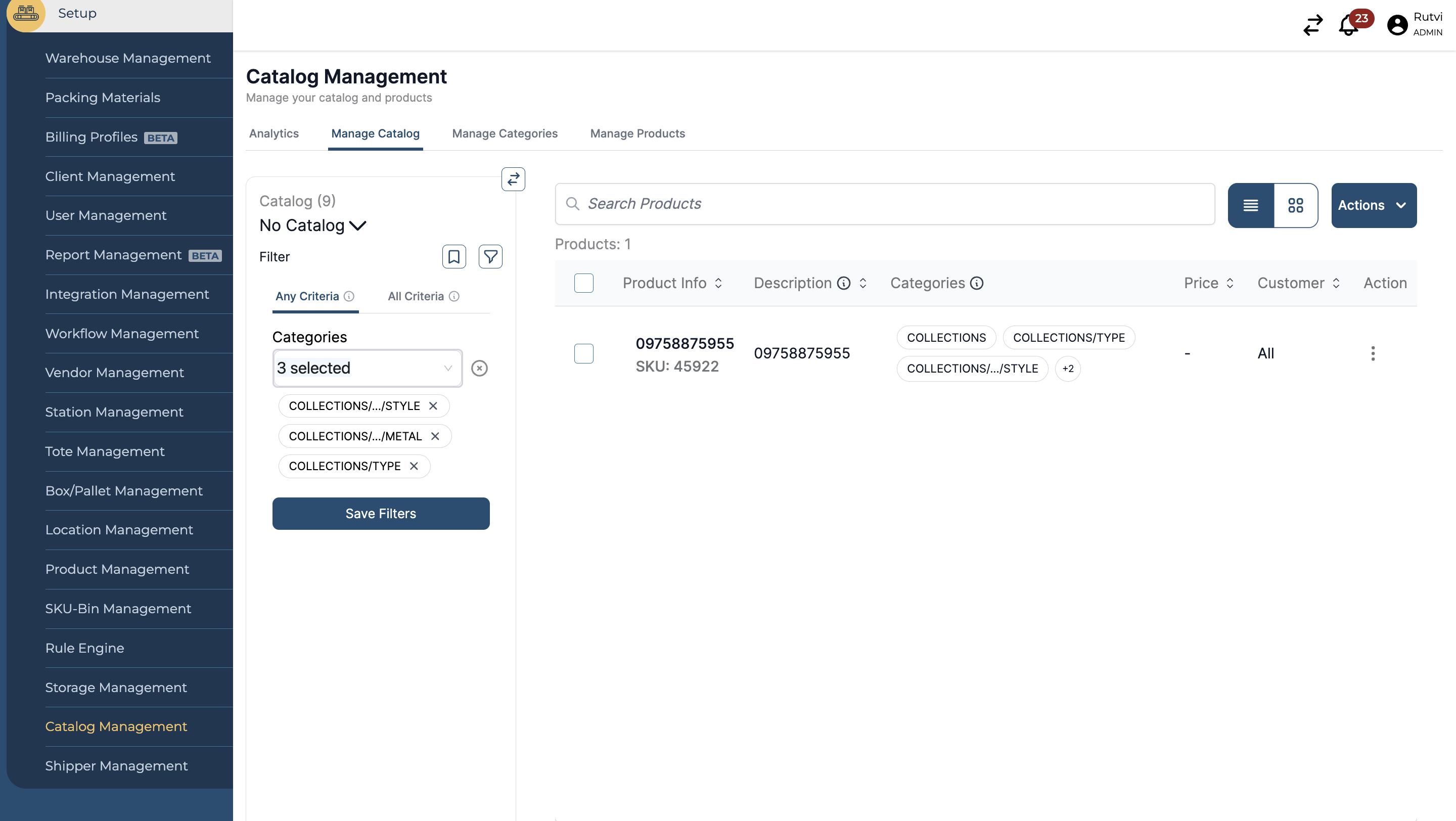Click the Search Products input field
1456x821 pixels.
click(885, 204)
